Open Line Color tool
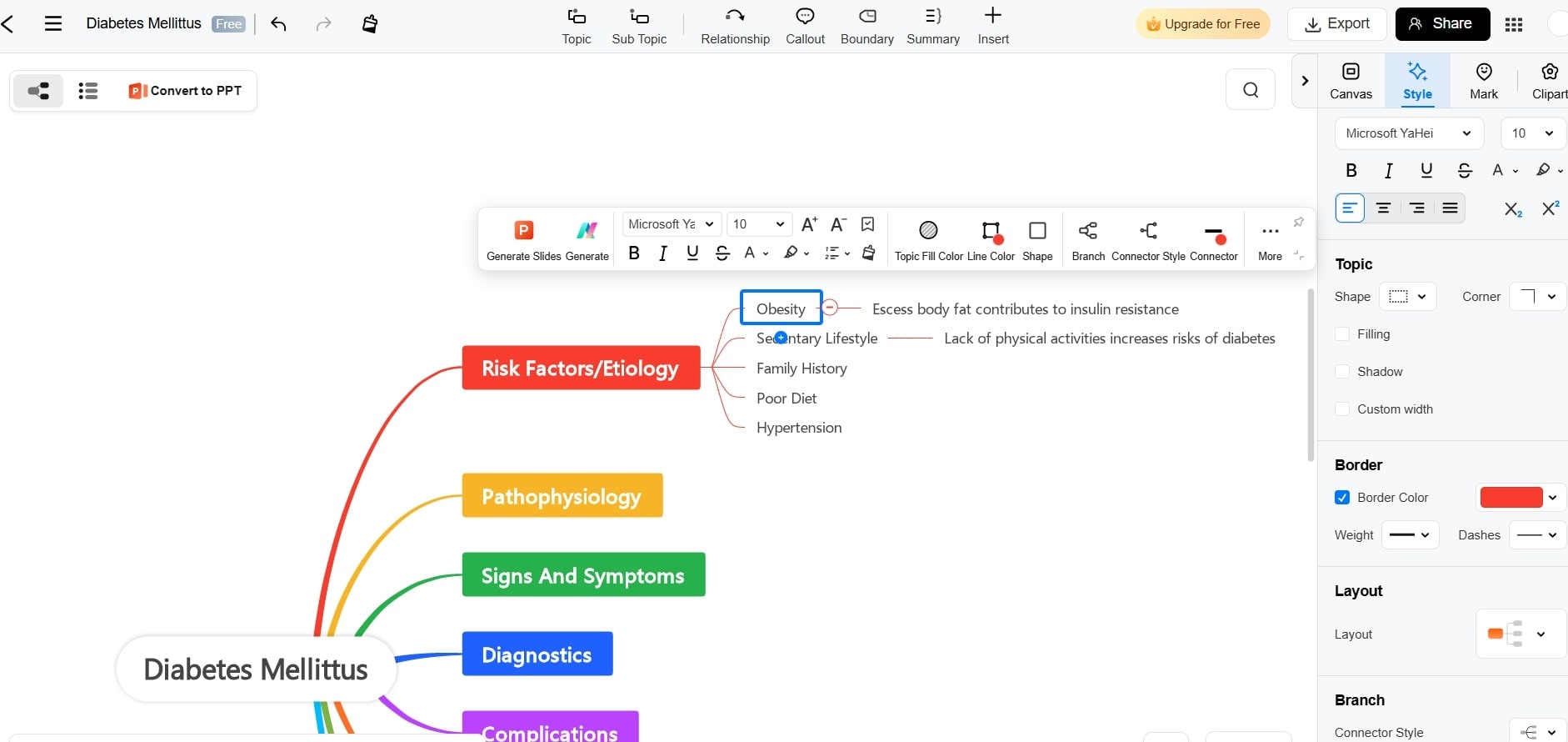Screen dimensions: 1568x742 [x=991, y=240]
